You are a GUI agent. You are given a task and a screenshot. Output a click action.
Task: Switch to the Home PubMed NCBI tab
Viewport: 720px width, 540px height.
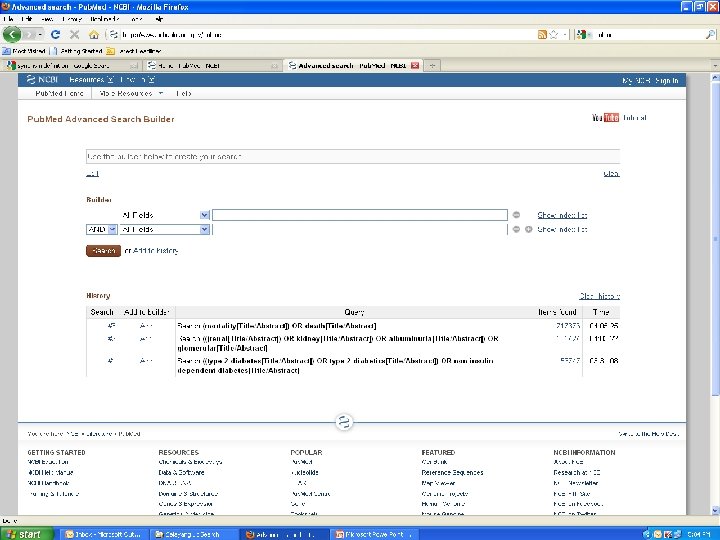[213, 66]
